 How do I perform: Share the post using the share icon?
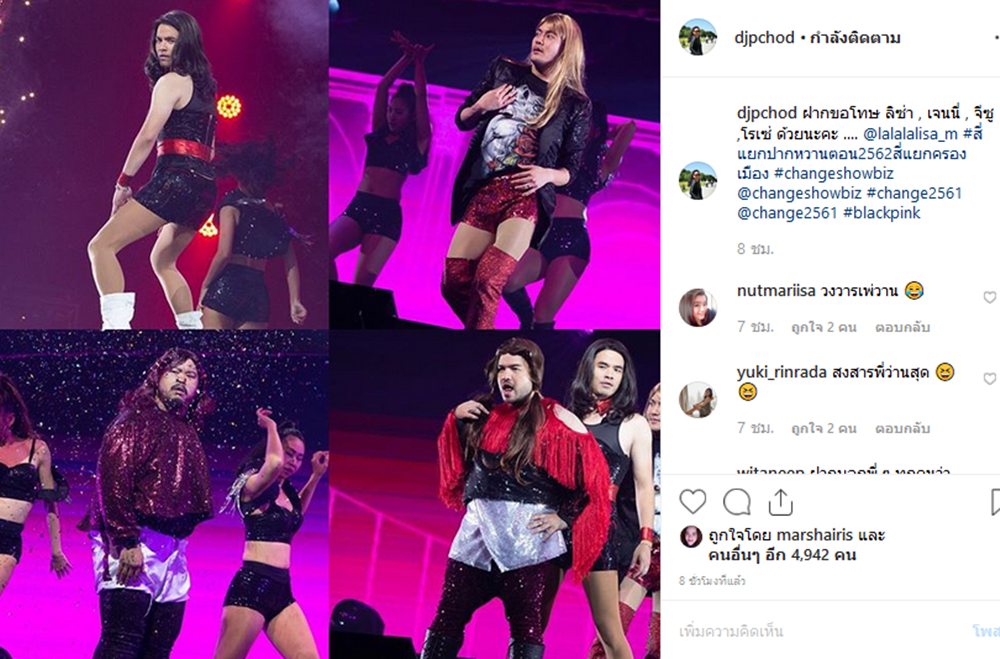click(x=780, y=502)
